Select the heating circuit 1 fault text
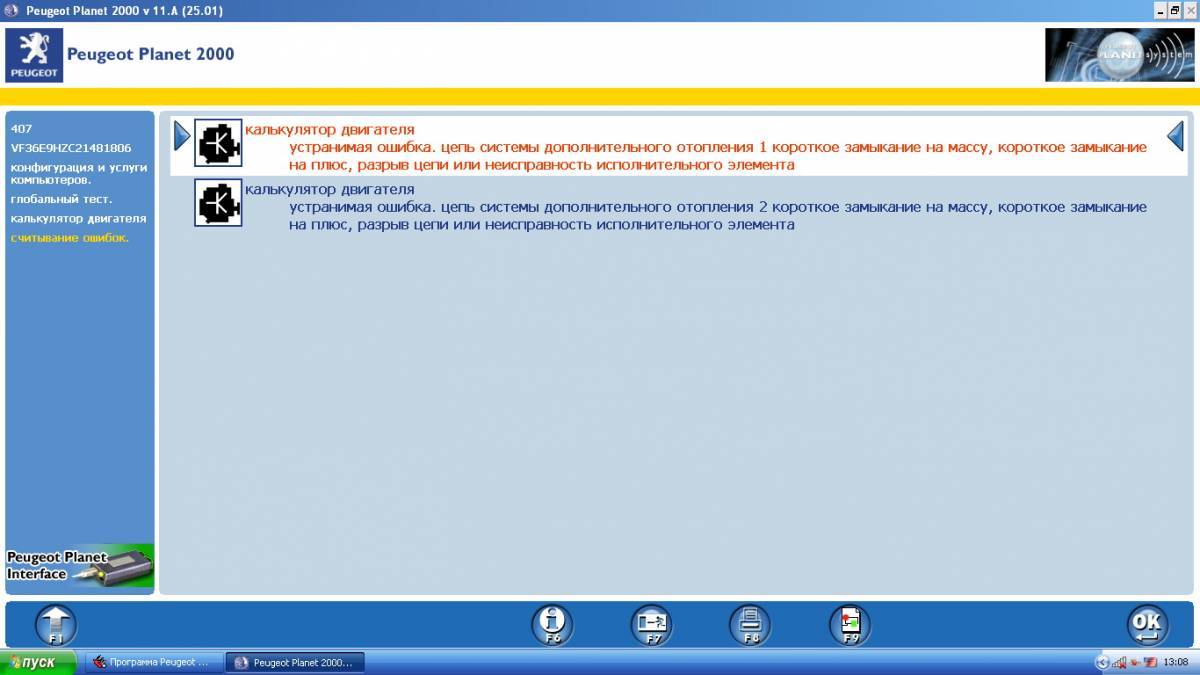This screenshot has height=675, width=1200. (717, 156)
